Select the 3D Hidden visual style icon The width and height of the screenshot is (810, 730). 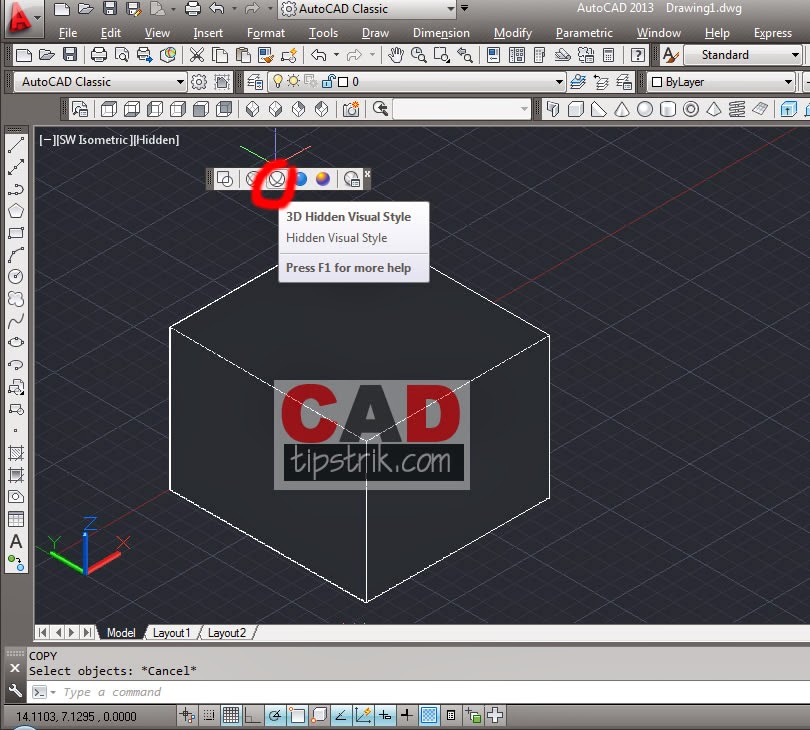(x=277, y=179)
